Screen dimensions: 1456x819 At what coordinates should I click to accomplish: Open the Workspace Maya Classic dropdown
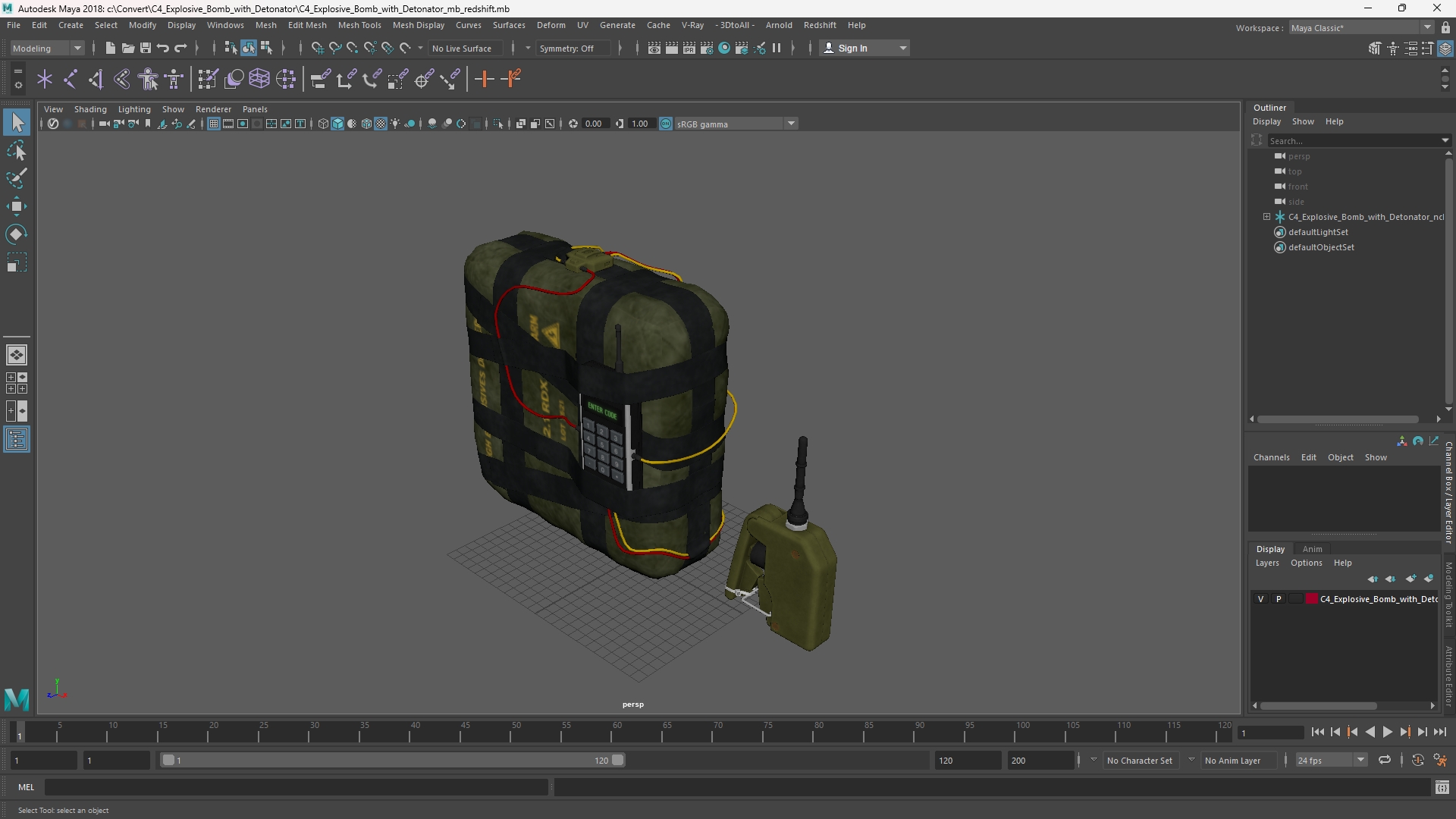[x=1360, y=27]
